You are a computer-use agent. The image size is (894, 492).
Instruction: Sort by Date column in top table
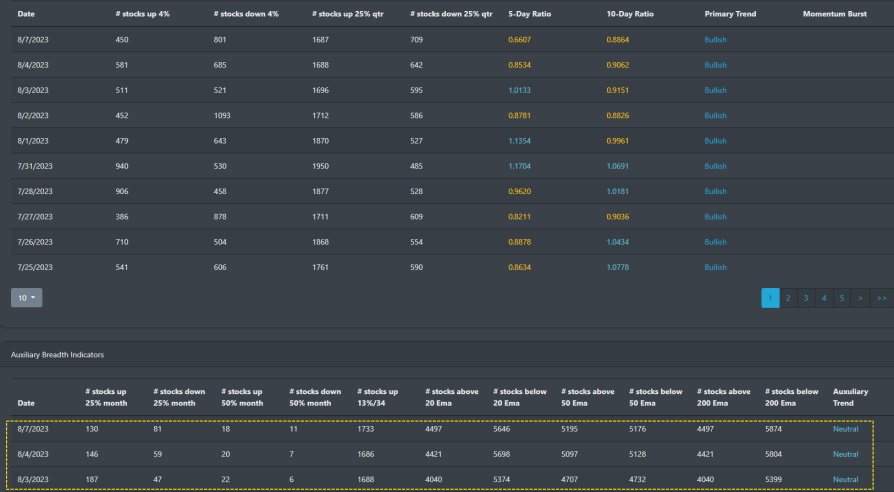tap(26, 14)
